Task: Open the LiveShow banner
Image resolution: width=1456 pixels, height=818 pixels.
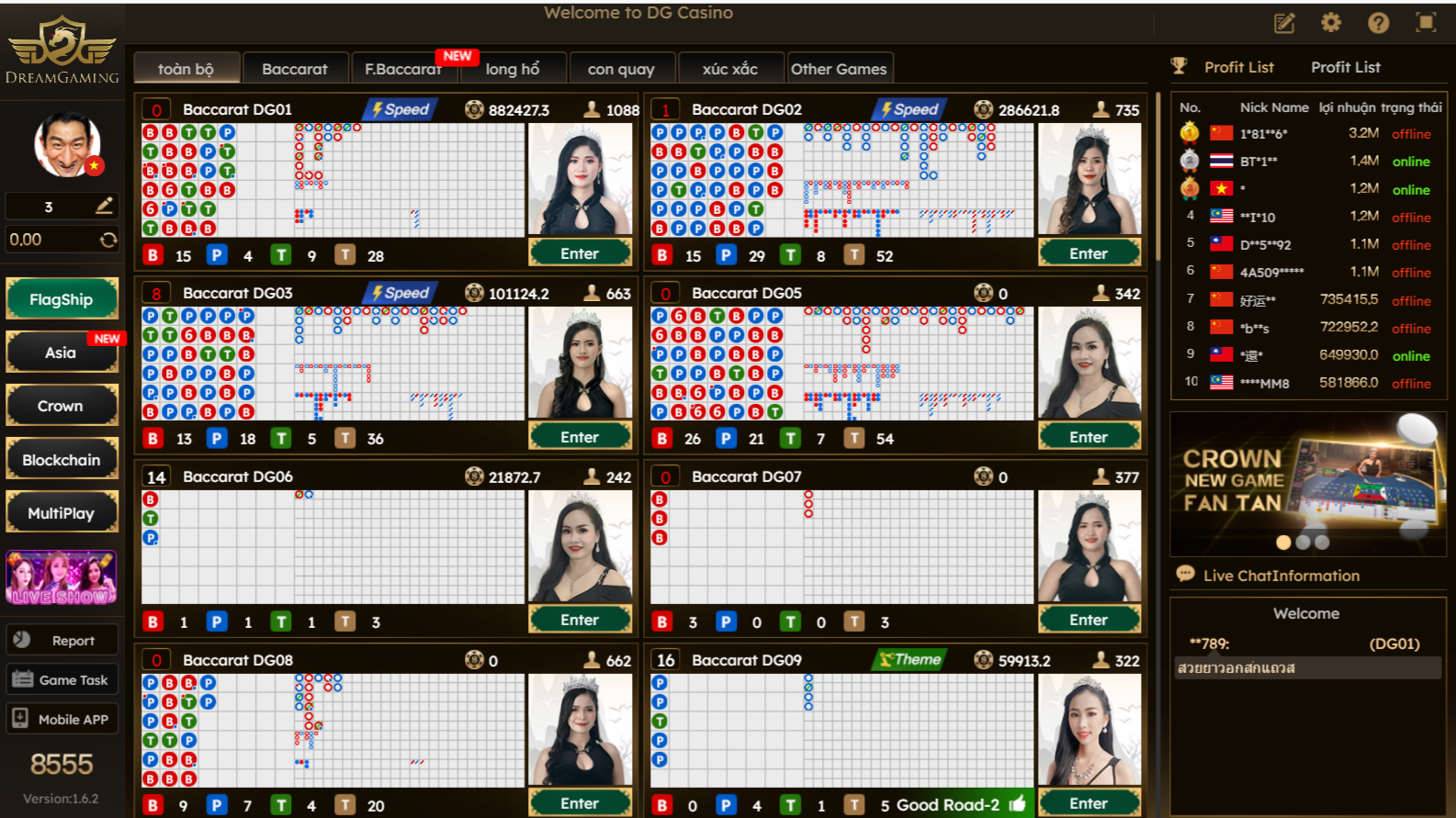Action: click(62, 577)
